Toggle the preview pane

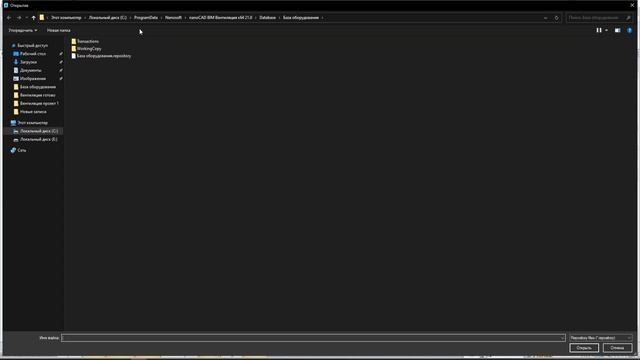[x=618, y=30]
